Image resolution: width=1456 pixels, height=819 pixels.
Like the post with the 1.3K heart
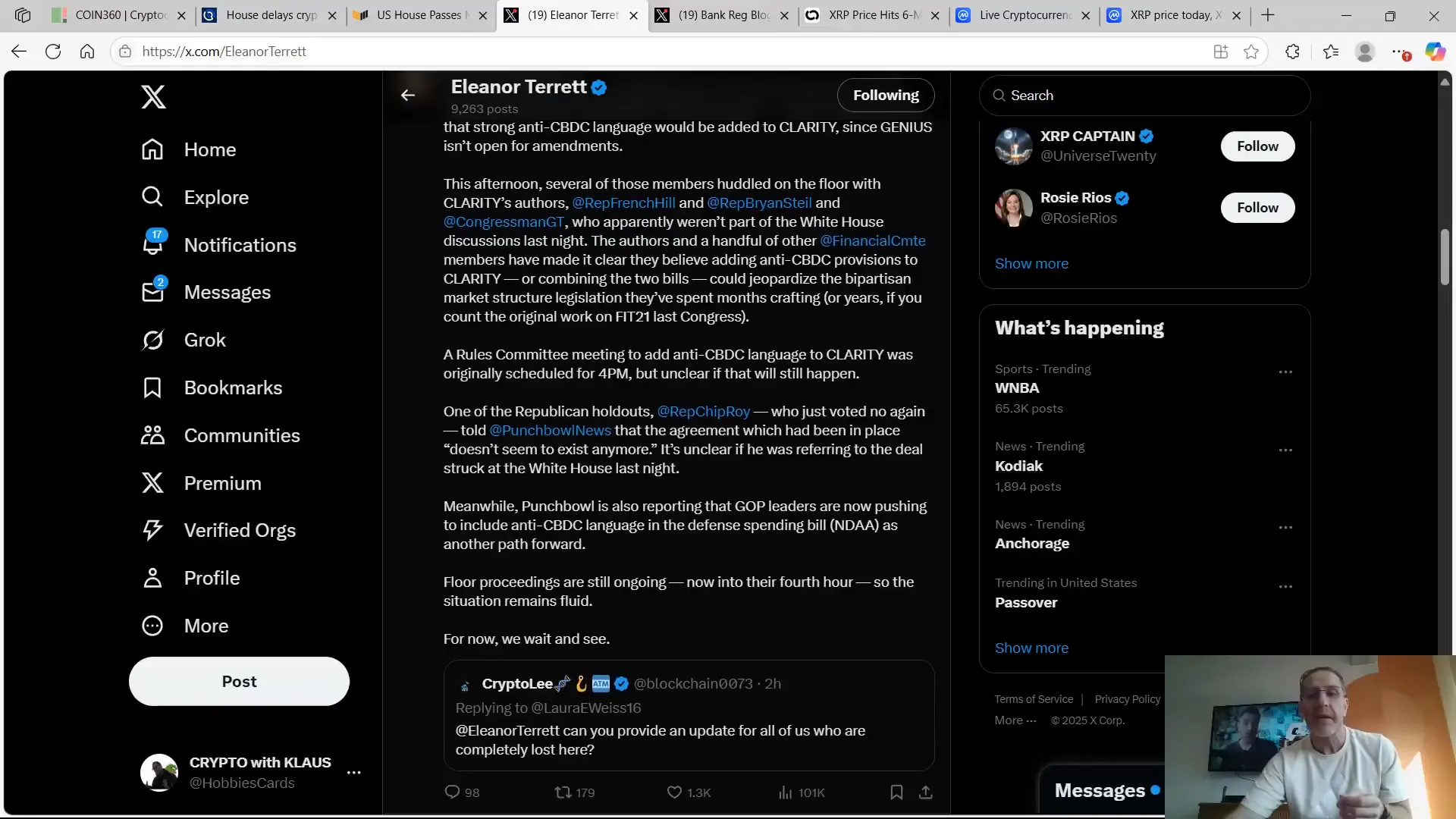point(674,792)
